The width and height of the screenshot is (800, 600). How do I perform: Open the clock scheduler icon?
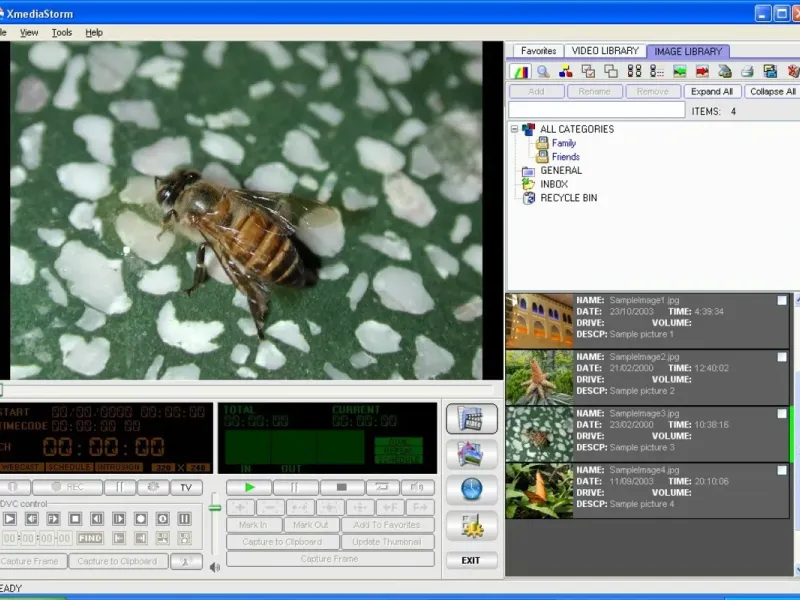pos(471,489)
